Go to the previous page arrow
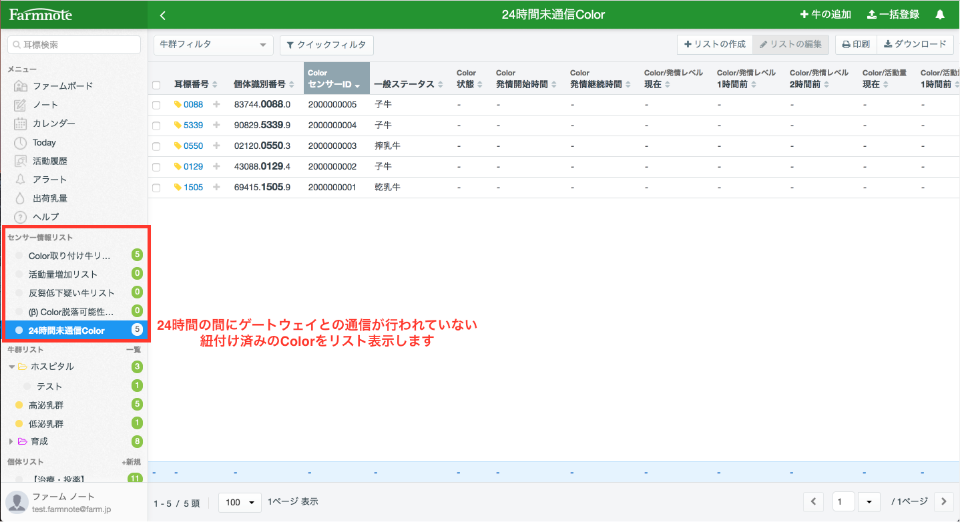Viewport: 960px width, 523px height. [x=813, y=502]
